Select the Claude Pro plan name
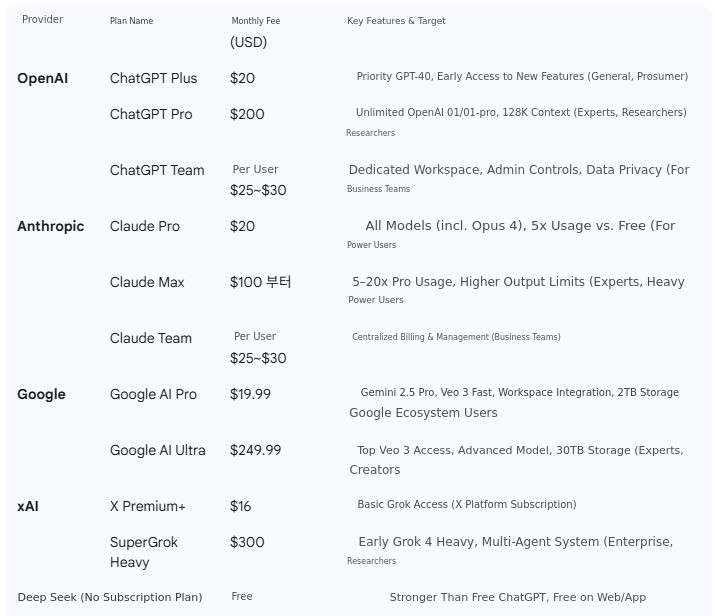715x616 pixels. pos(145,226)
